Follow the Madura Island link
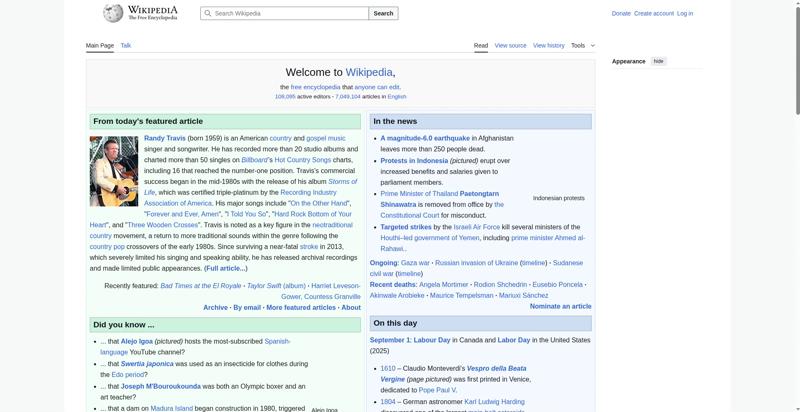The width and height of the screenshot is (800, 412). (171, 408)
